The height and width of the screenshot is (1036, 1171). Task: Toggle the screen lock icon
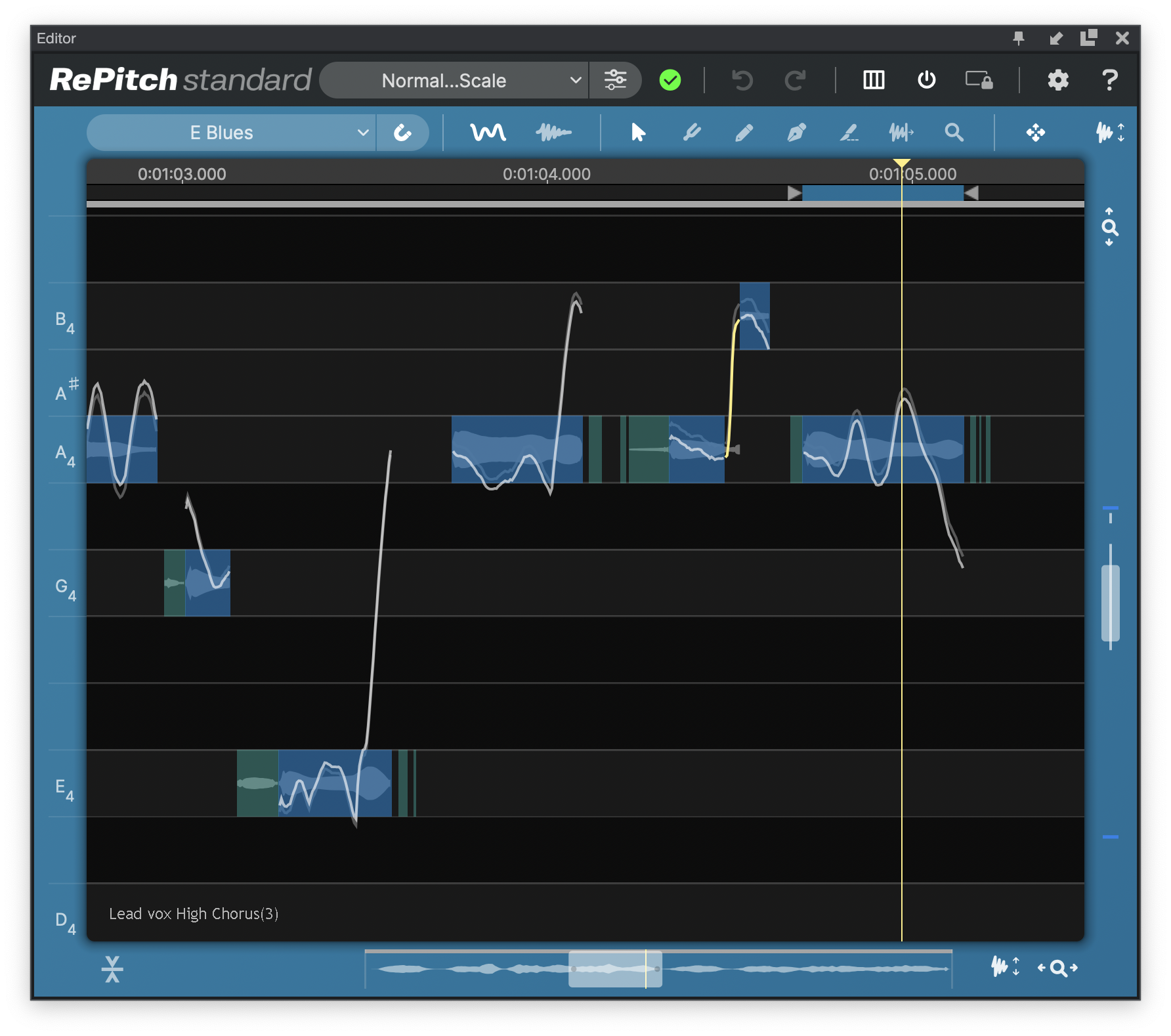pos(979,80)
